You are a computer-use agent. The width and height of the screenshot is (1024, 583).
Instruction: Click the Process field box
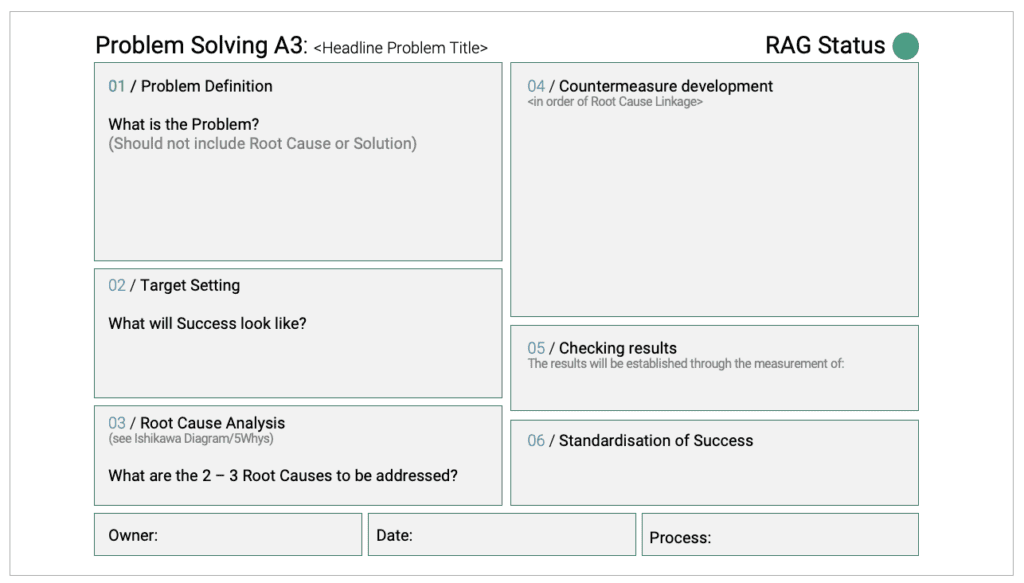pos(779,535)
